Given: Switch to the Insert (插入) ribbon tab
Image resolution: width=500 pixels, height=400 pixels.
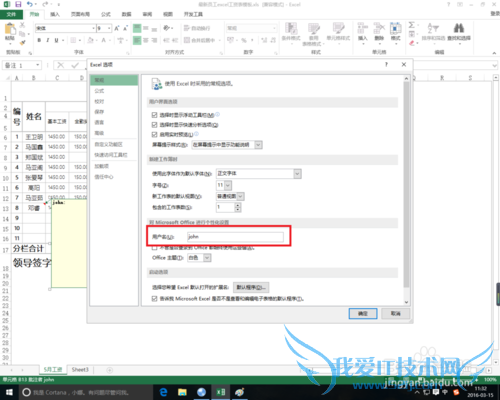Looking at the screenshot, I should coord(55,14).
